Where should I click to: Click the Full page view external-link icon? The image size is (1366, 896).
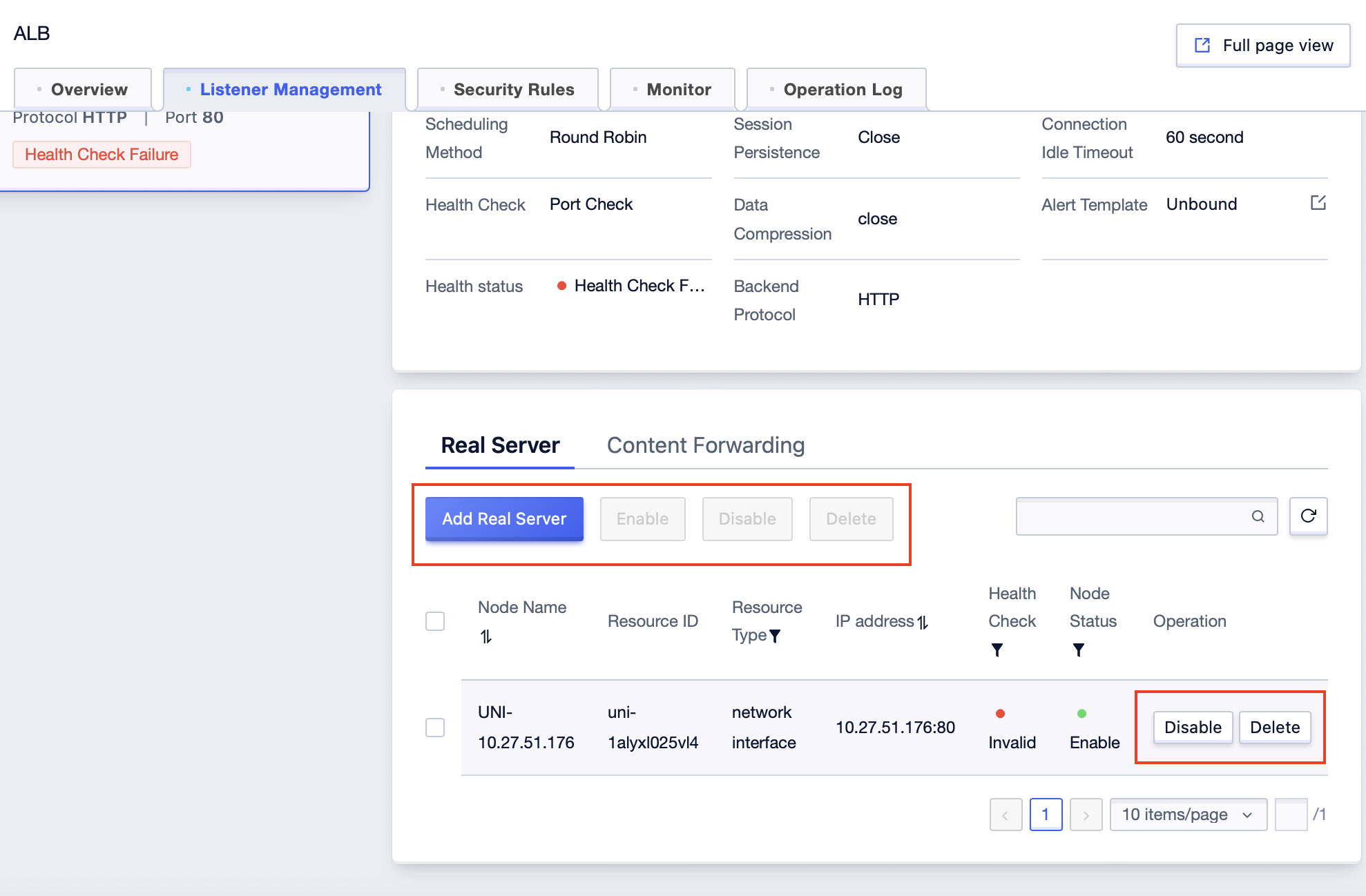coord(1202,46)
